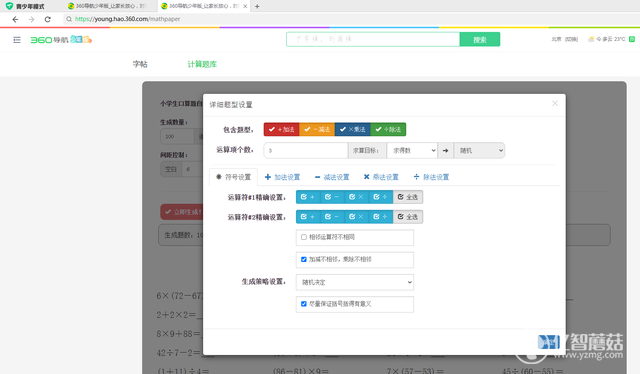Click the 360导航 logo
Screen dimensions: 640x374
click(61, 40)
